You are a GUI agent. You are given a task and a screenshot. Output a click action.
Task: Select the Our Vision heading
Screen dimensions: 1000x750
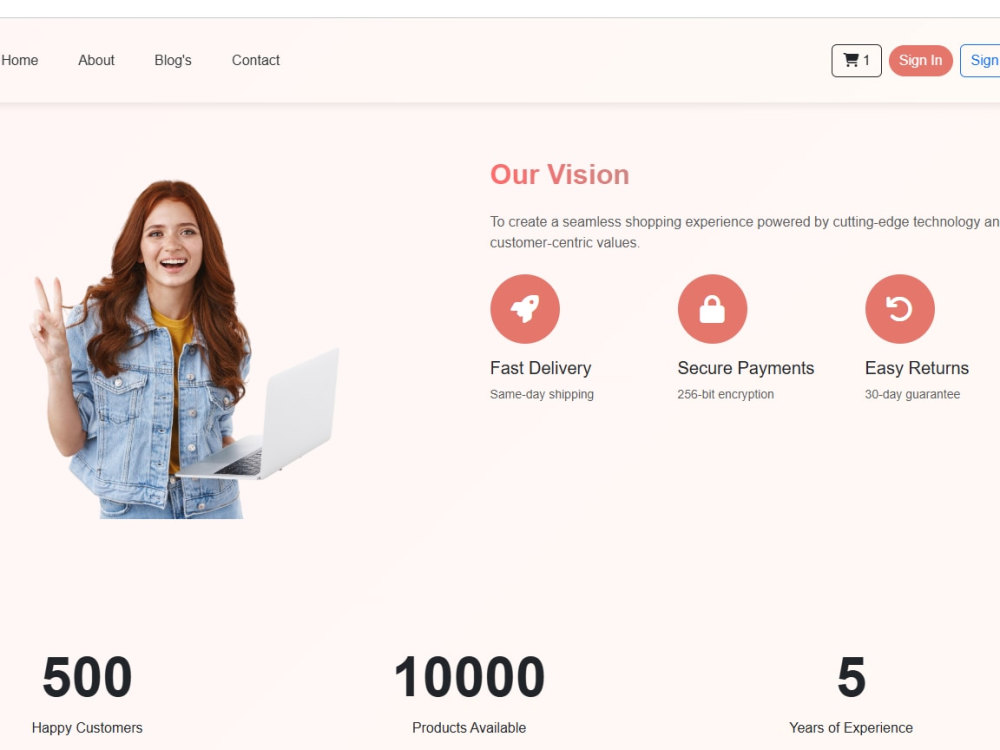559,175
